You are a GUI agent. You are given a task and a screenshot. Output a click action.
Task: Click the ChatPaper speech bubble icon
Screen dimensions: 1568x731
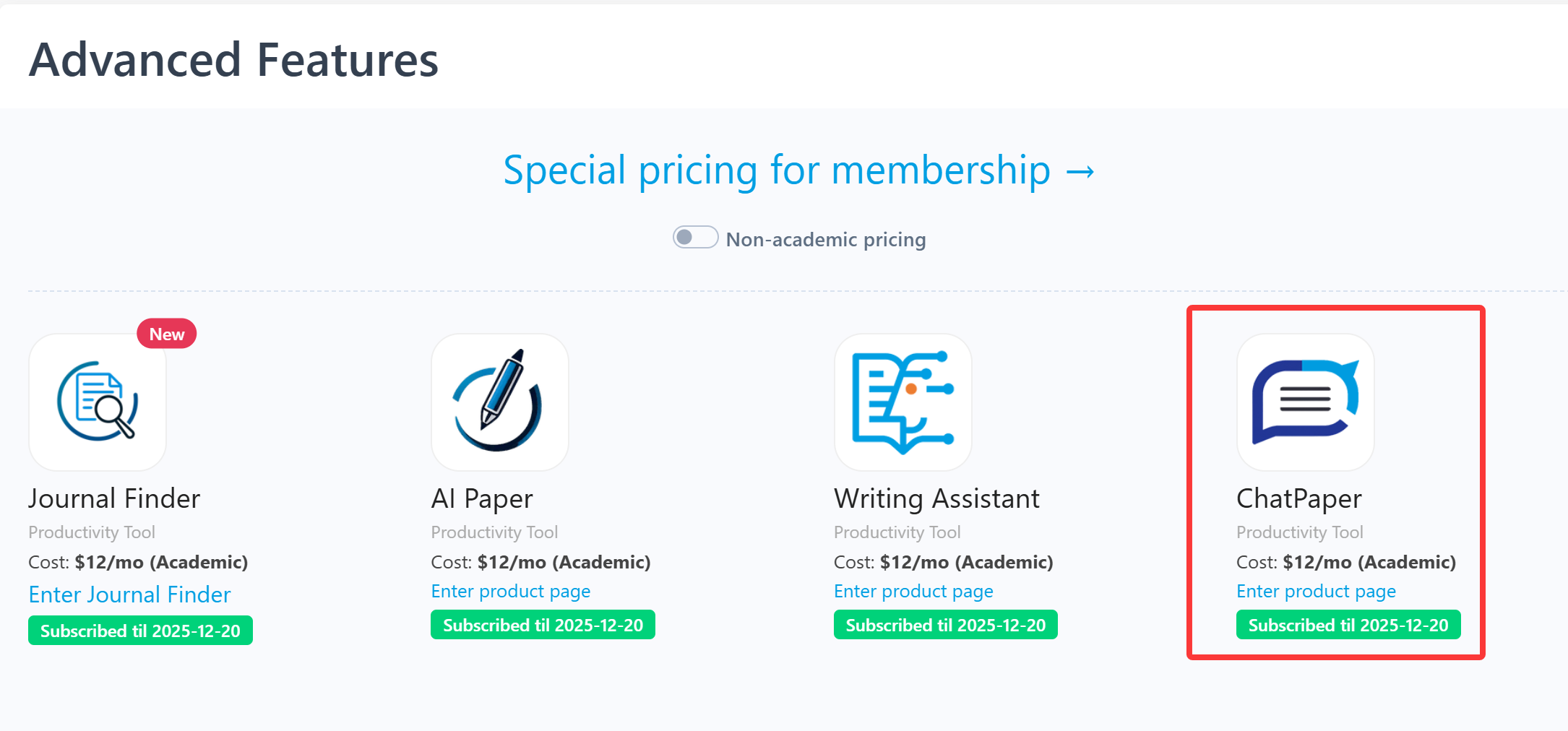click(x=1305, y=402)
